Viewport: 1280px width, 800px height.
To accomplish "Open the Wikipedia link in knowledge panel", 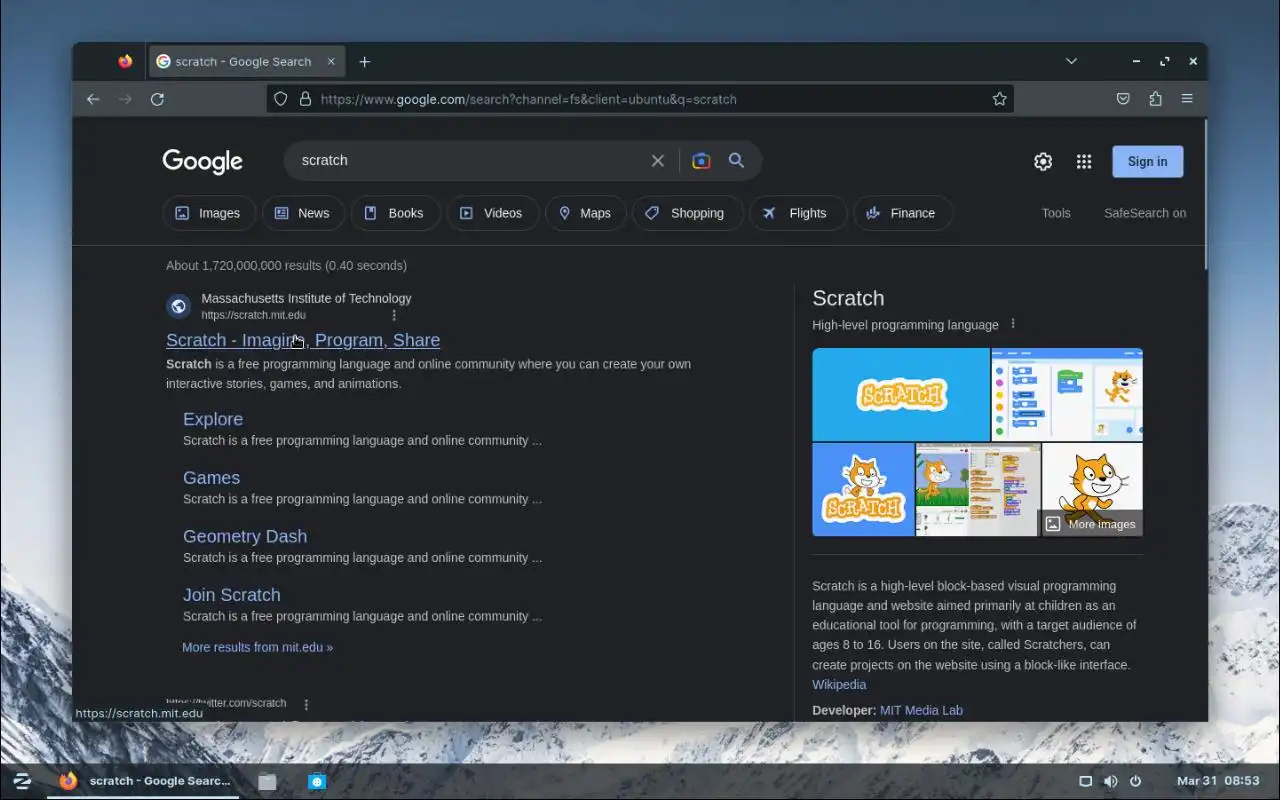I will coord(839,684).
